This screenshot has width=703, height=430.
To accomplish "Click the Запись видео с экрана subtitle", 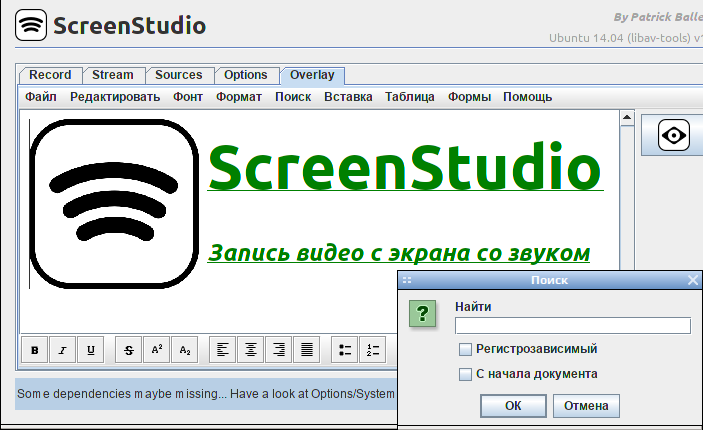I will pos(399,253).
